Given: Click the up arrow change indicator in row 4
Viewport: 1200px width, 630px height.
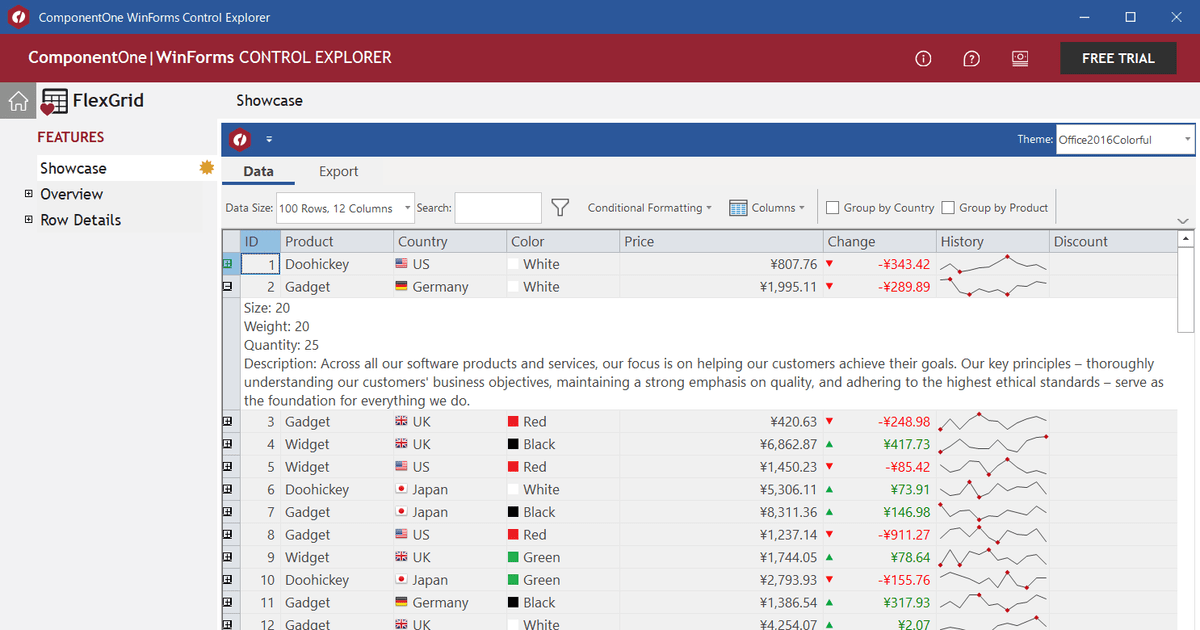Looking at the screenshot, I should tap(829, 444).
